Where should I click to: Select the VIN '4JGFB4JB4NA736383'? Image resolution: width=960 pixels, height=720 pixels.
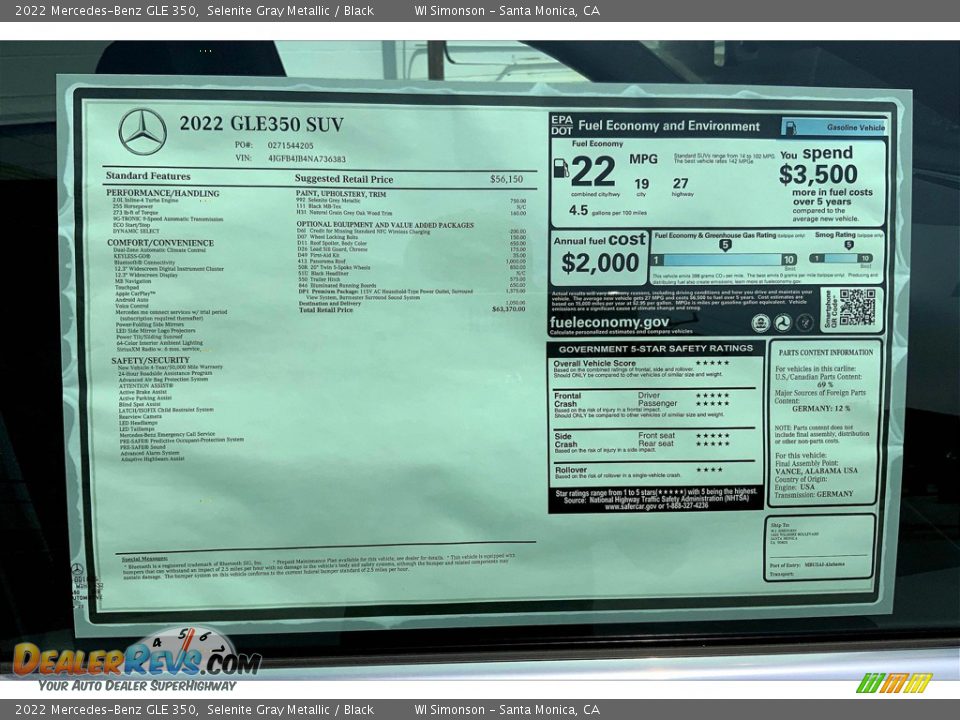(307, 159)
